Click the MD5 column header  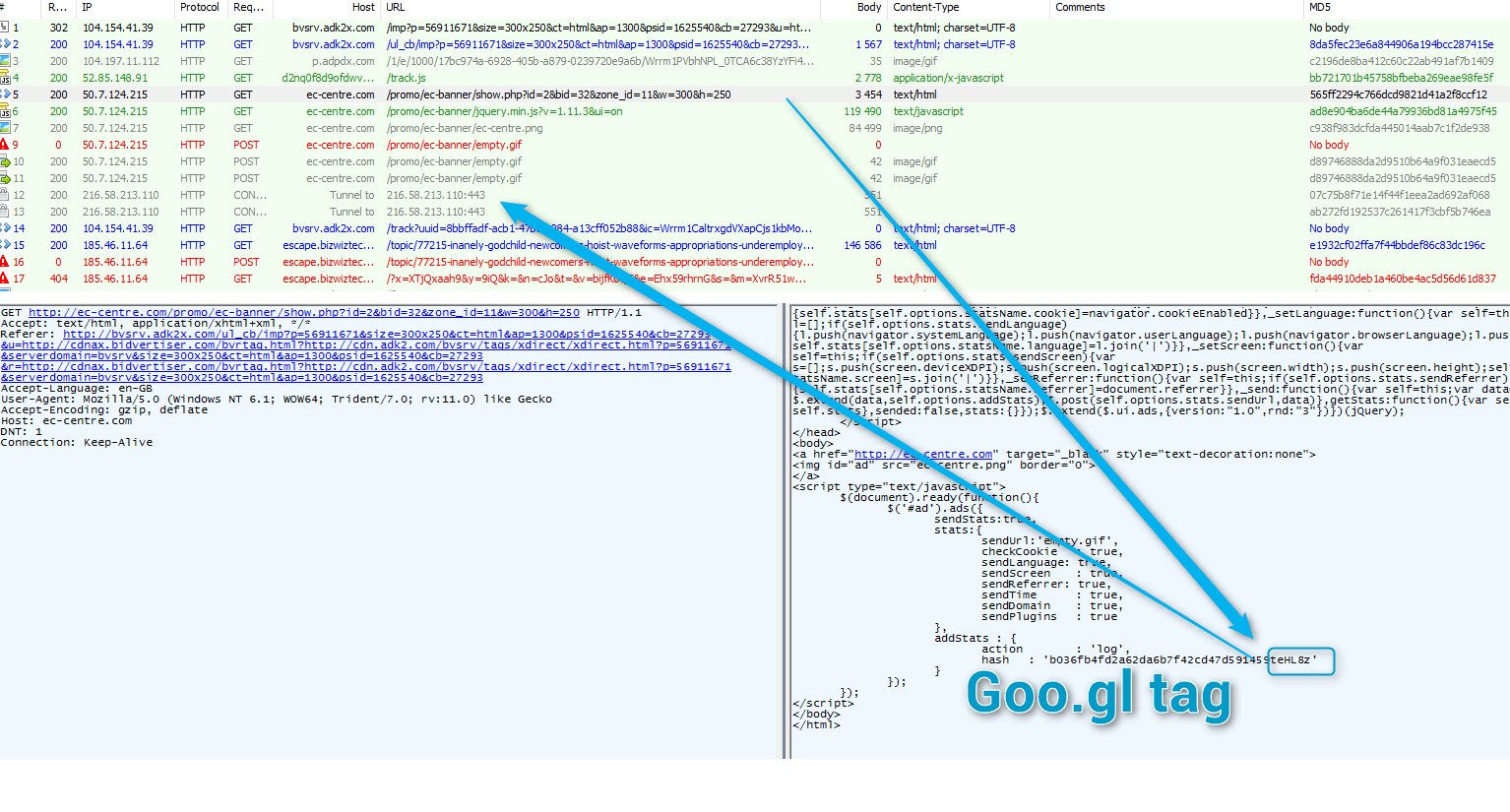[x=1319, y=7]
